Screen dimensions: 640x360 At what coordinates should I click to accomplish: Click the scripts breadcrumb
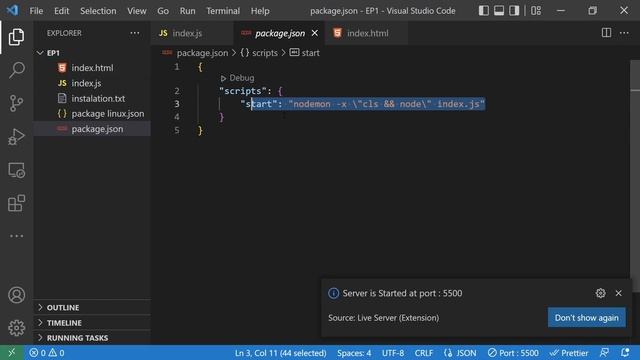click(259, 53)
